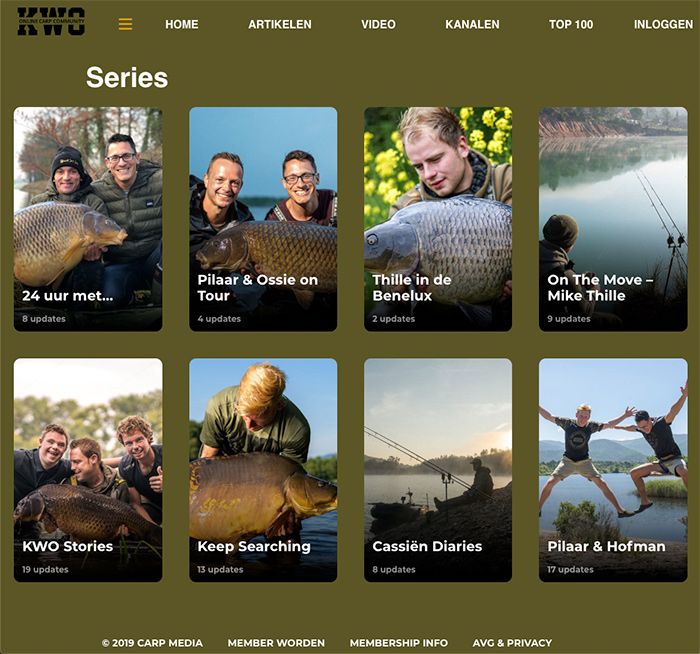Open the AVG & PRIVACY footer link

point(512,643)
